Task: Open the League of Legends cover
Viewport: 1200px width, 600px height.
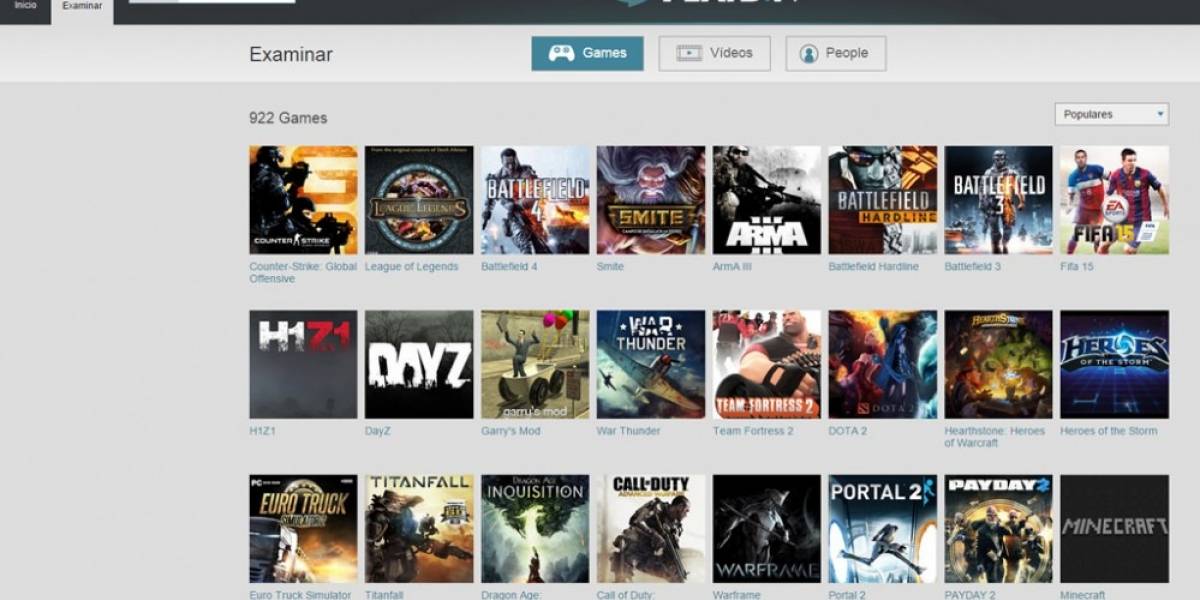Action: [x=419, y=200]
